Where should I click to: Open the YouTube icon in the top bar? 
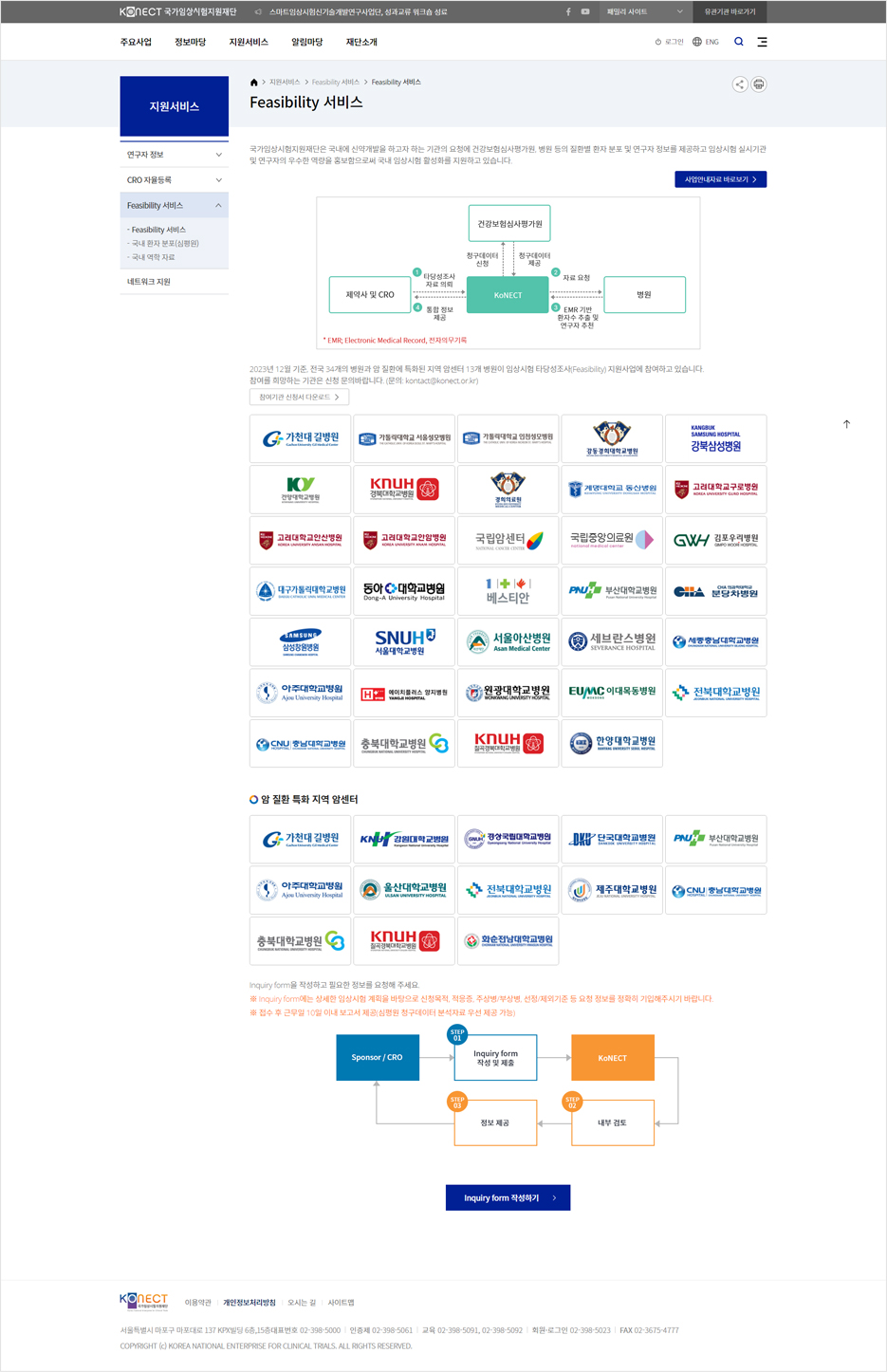tap(585, 12)
